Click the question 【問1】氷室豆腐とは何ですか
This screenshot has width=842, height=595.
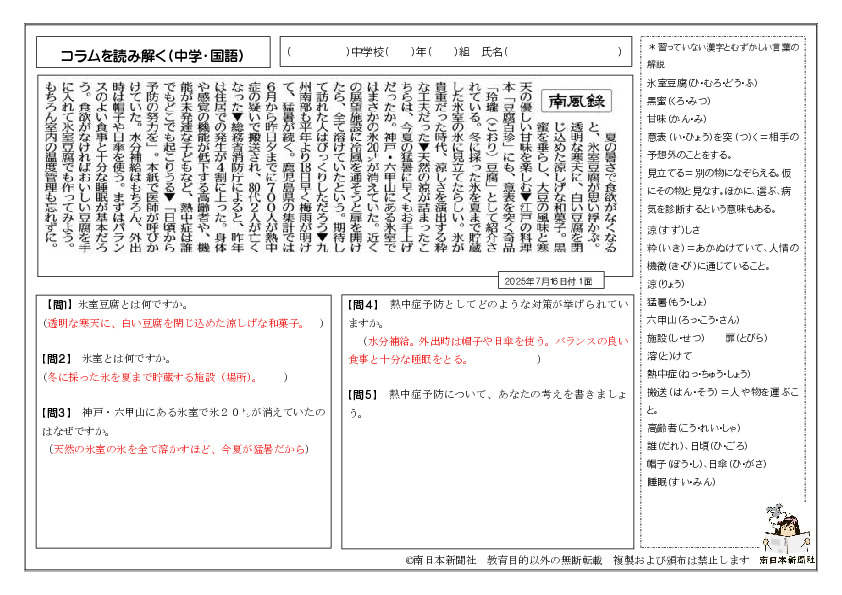click(x=118, y=304)
